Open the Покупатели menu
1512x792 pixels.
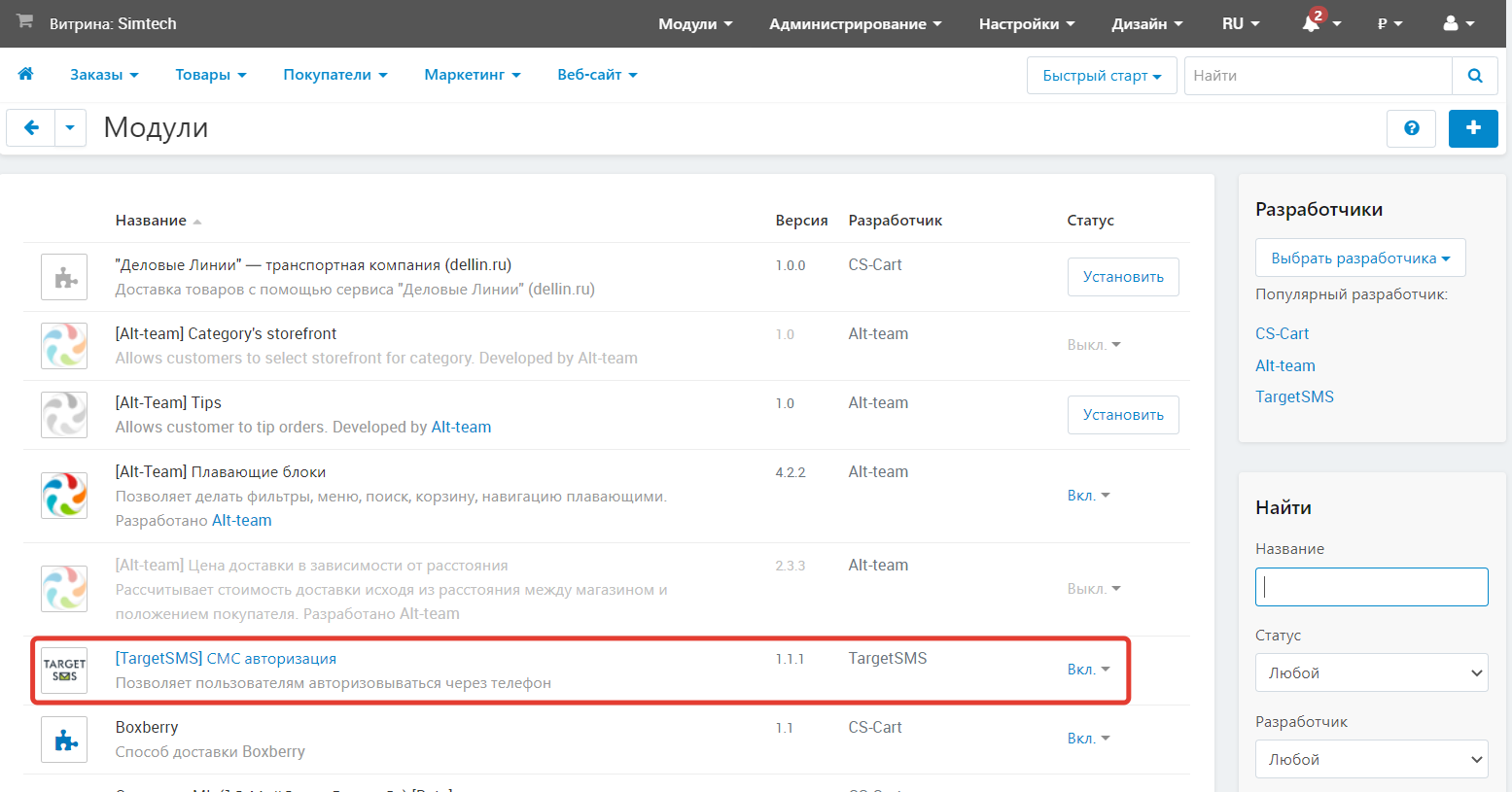335,74
